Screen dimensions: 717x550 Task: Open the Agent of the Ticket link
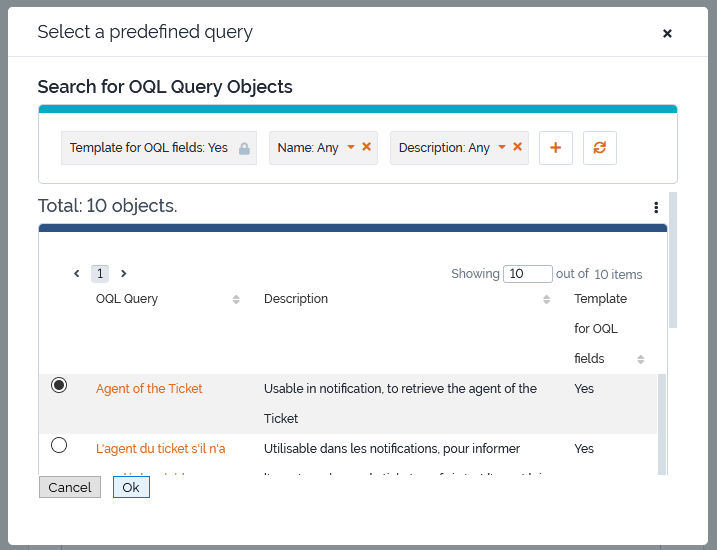click(149, 389)
